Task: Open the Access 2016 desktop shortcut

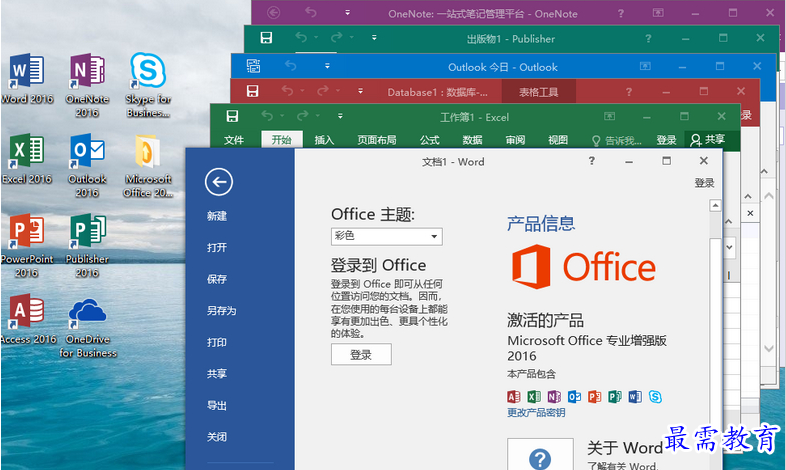Action: pyautogui.click(x=28, y=319)
